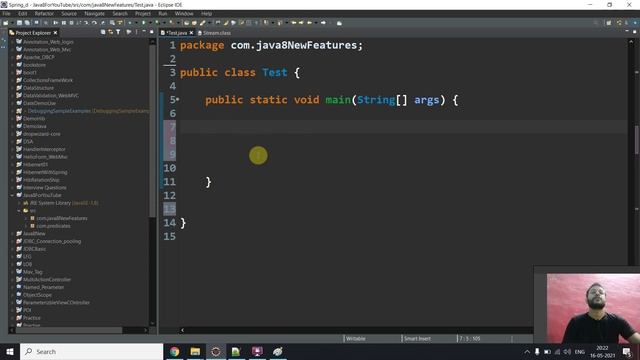Click the volume icon in system tray
The width and height of the screenshot is (640, 360).
[x=567, y=351]
